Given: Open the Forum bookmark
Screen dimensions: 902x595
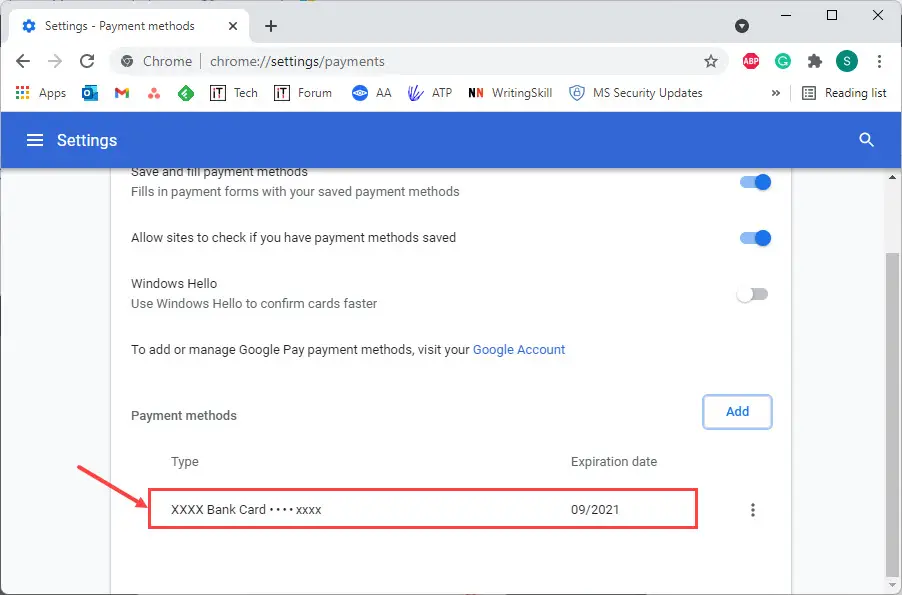Looking at the screenshot, I should (303, 93).
